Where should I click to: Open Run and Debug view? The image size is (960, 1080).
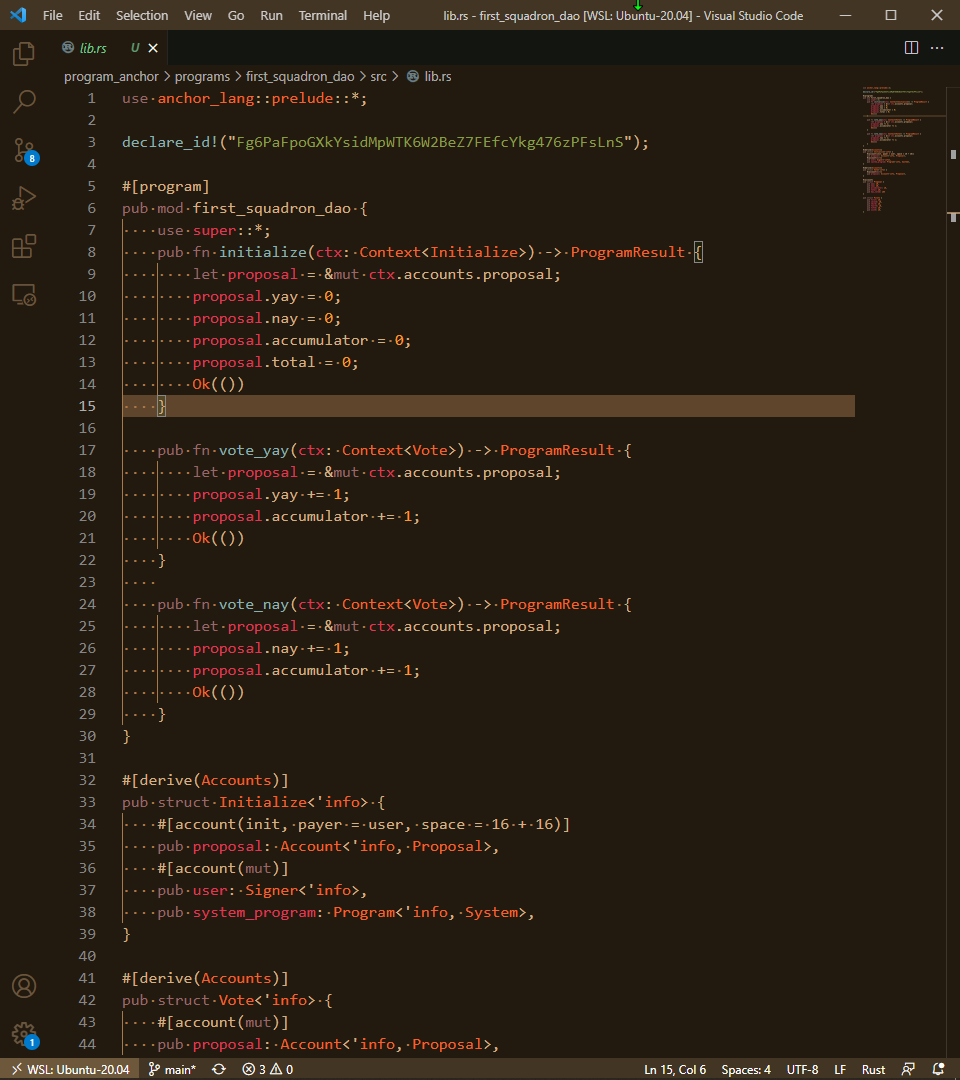coord(24,198)
